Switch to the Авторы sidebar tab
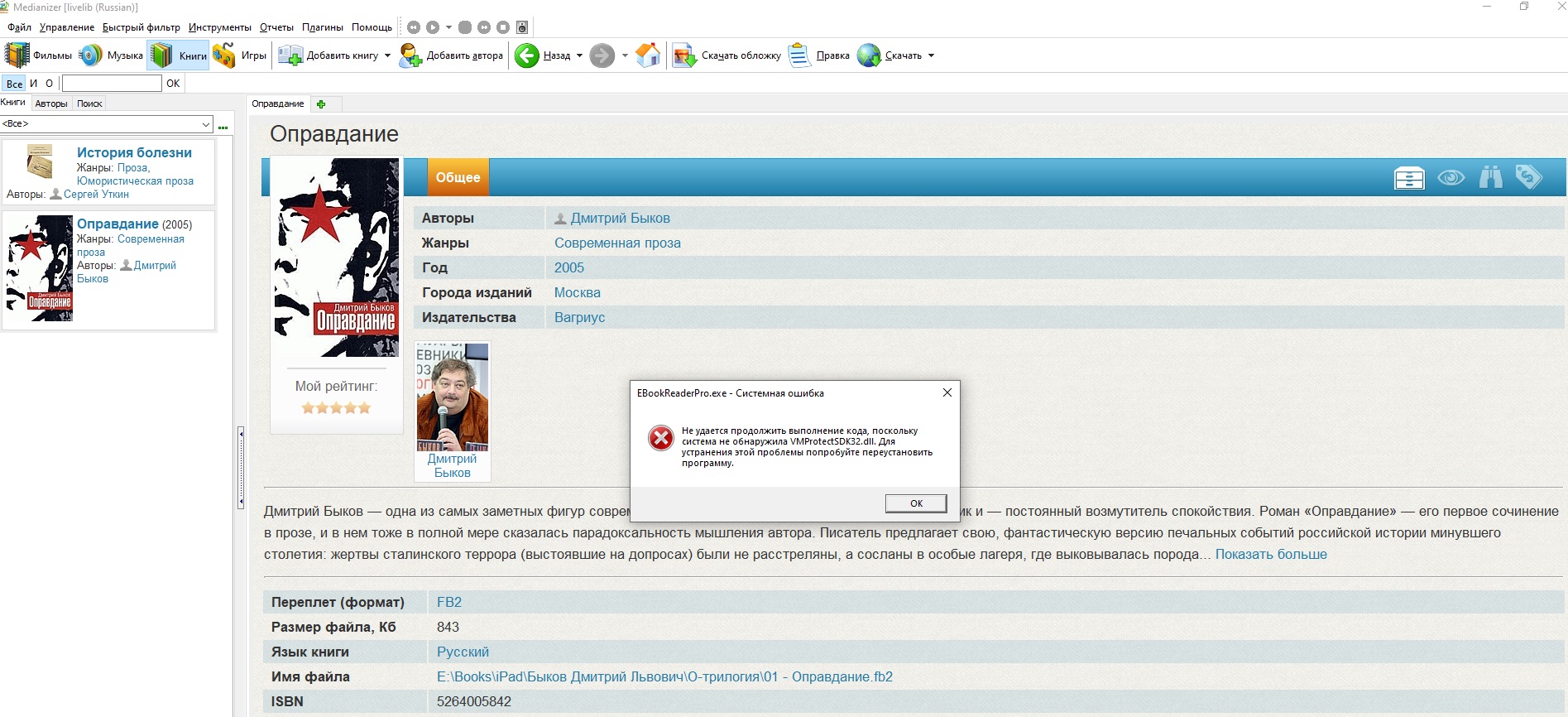1568x717 pixels. [51, 103]
